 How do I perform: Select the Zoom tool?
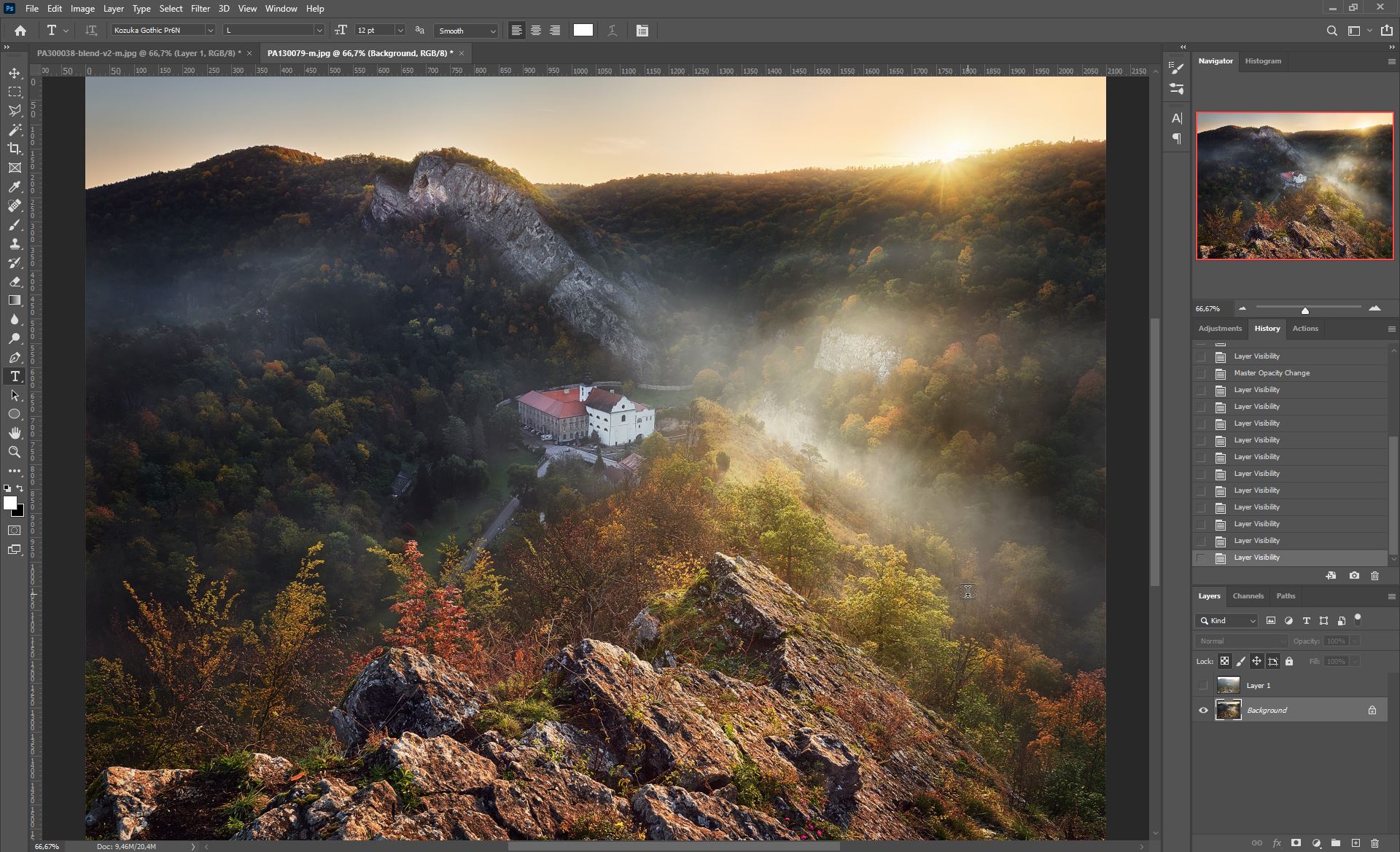[15, 452]
